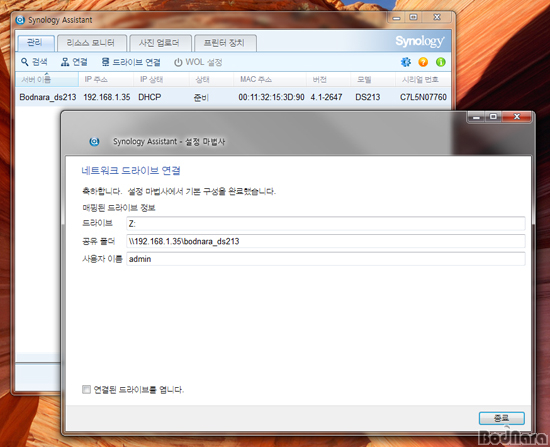Click the 종료 finish button
The width and height of the screenshot is (550, 447).
click(502, 418)
